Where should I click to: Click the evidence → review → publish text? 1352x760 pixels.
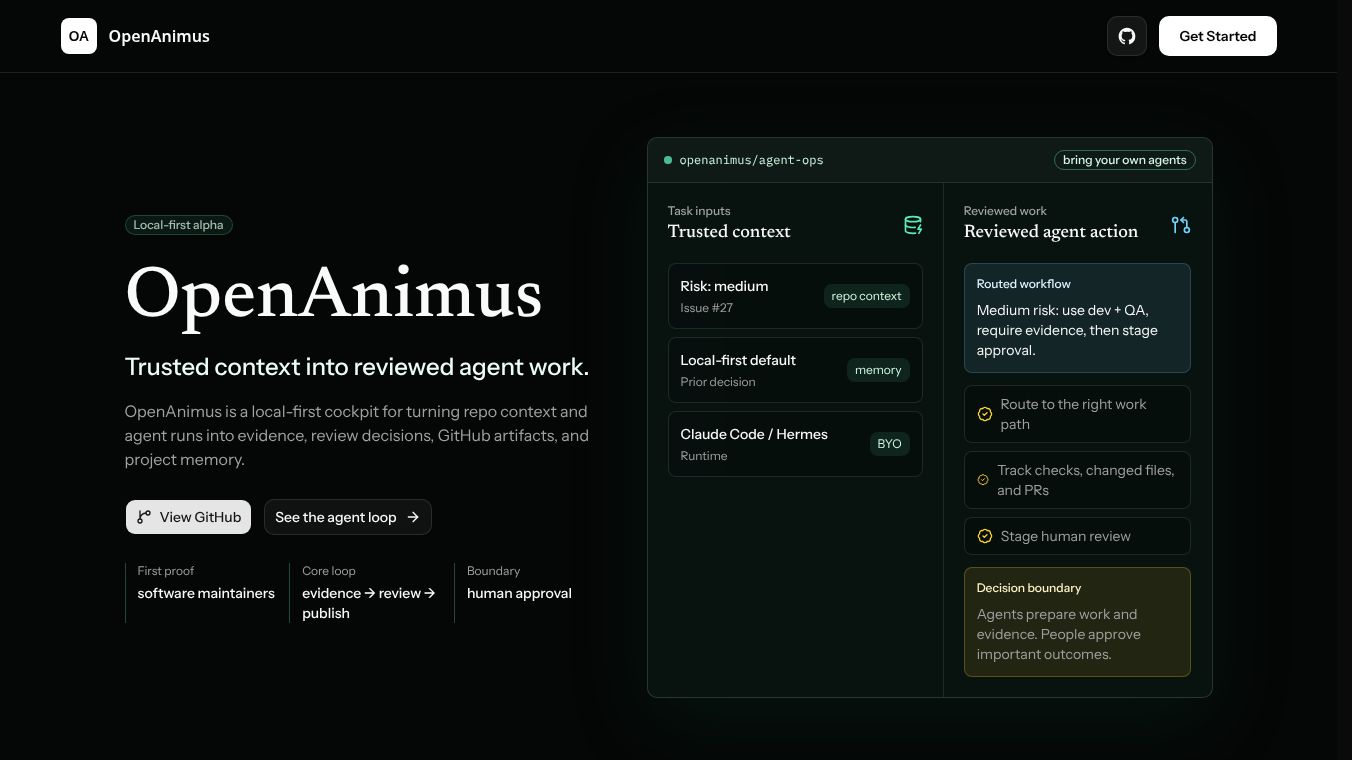(369, 603)
